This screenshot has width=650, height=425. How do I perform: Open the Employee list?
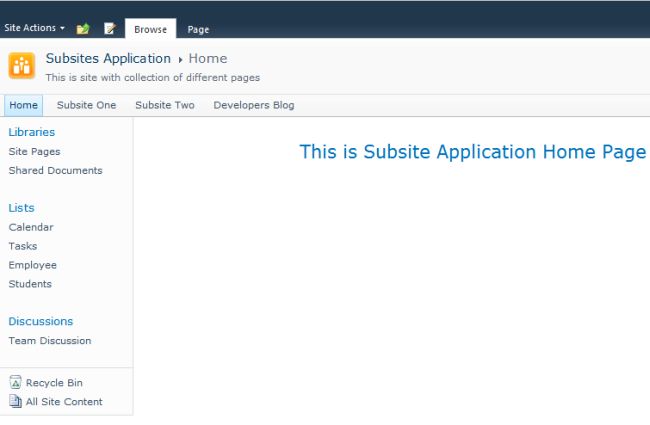32,265
